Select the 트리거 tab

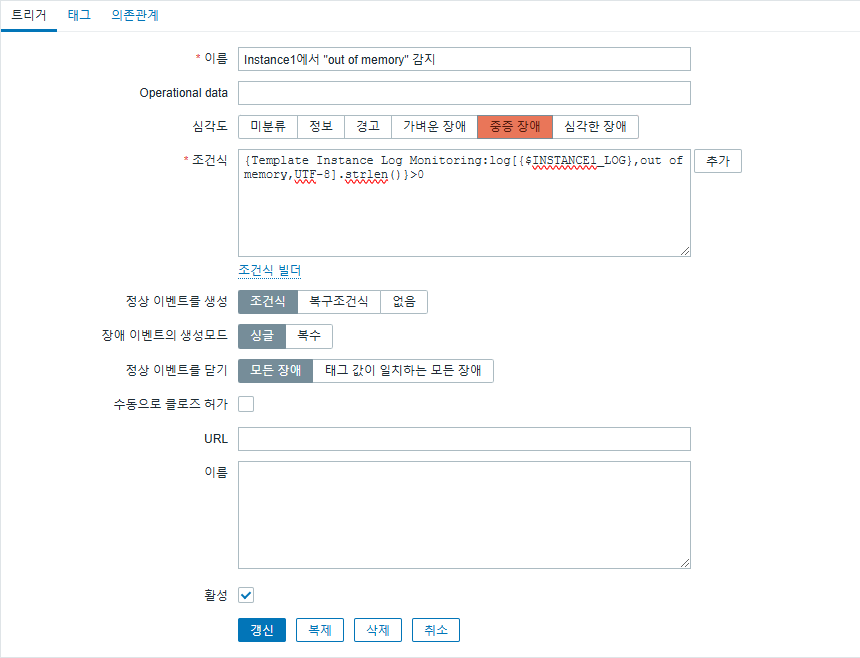point(29,15)
